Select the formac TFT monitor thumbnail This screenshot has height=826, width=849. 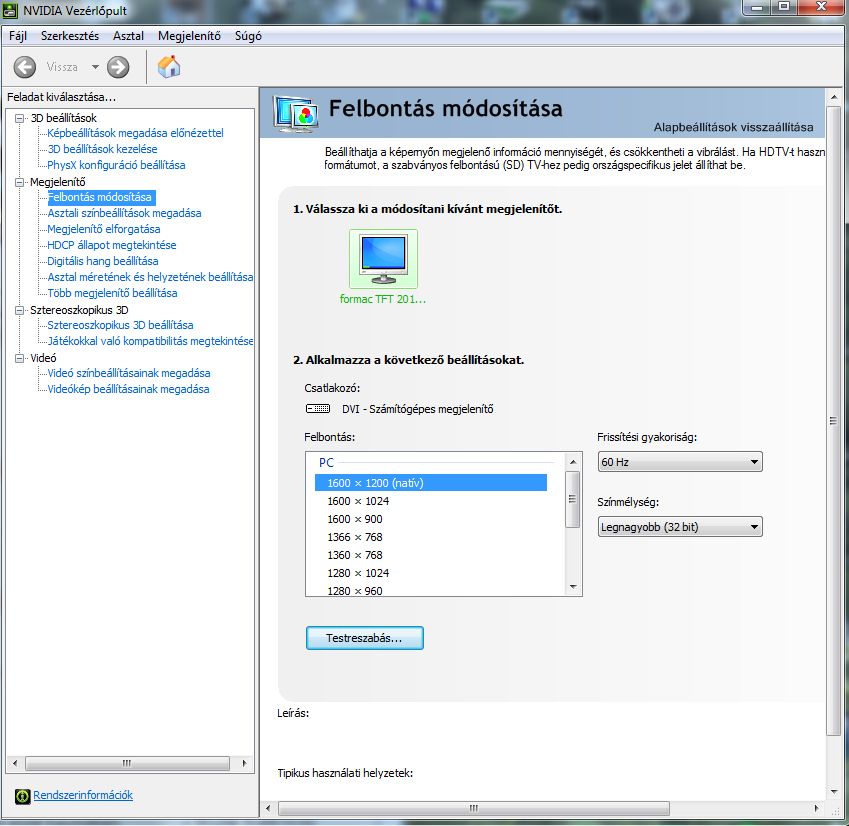click(x=383, y=259)
